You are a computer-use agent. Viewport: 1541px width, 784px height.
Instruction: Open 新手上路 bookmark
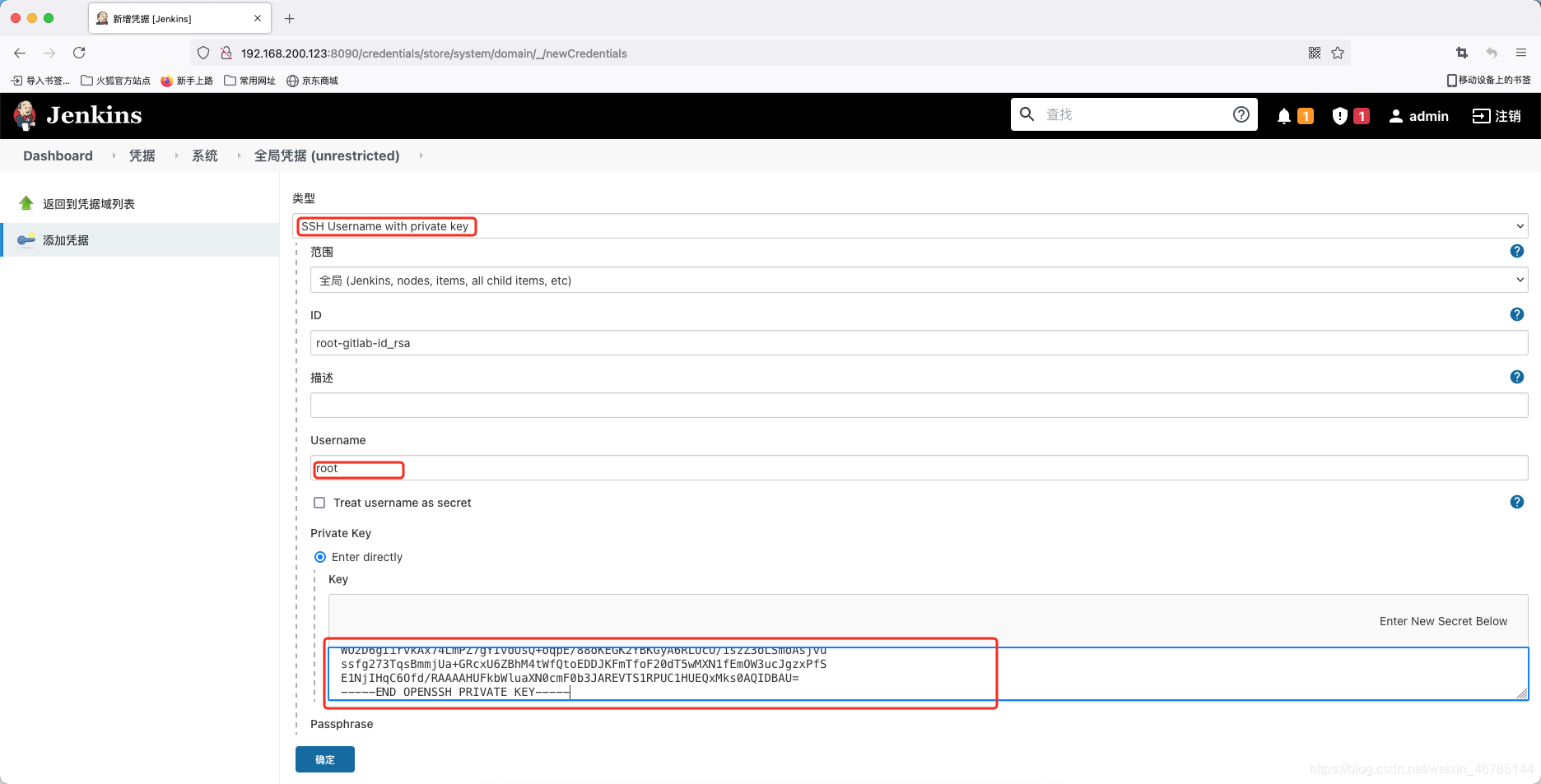coord(187,81)
